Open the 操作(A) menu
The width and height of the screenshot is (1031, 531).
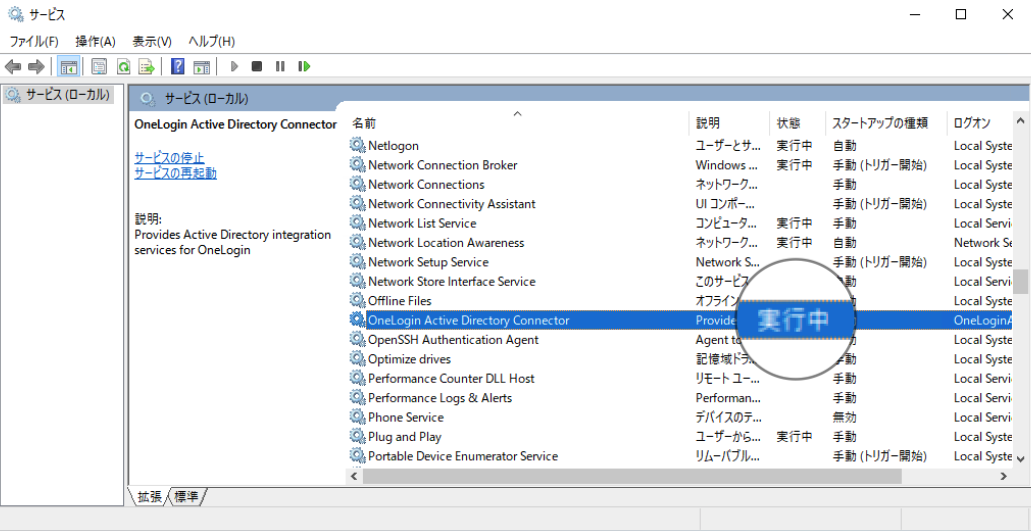click(95, 41)
